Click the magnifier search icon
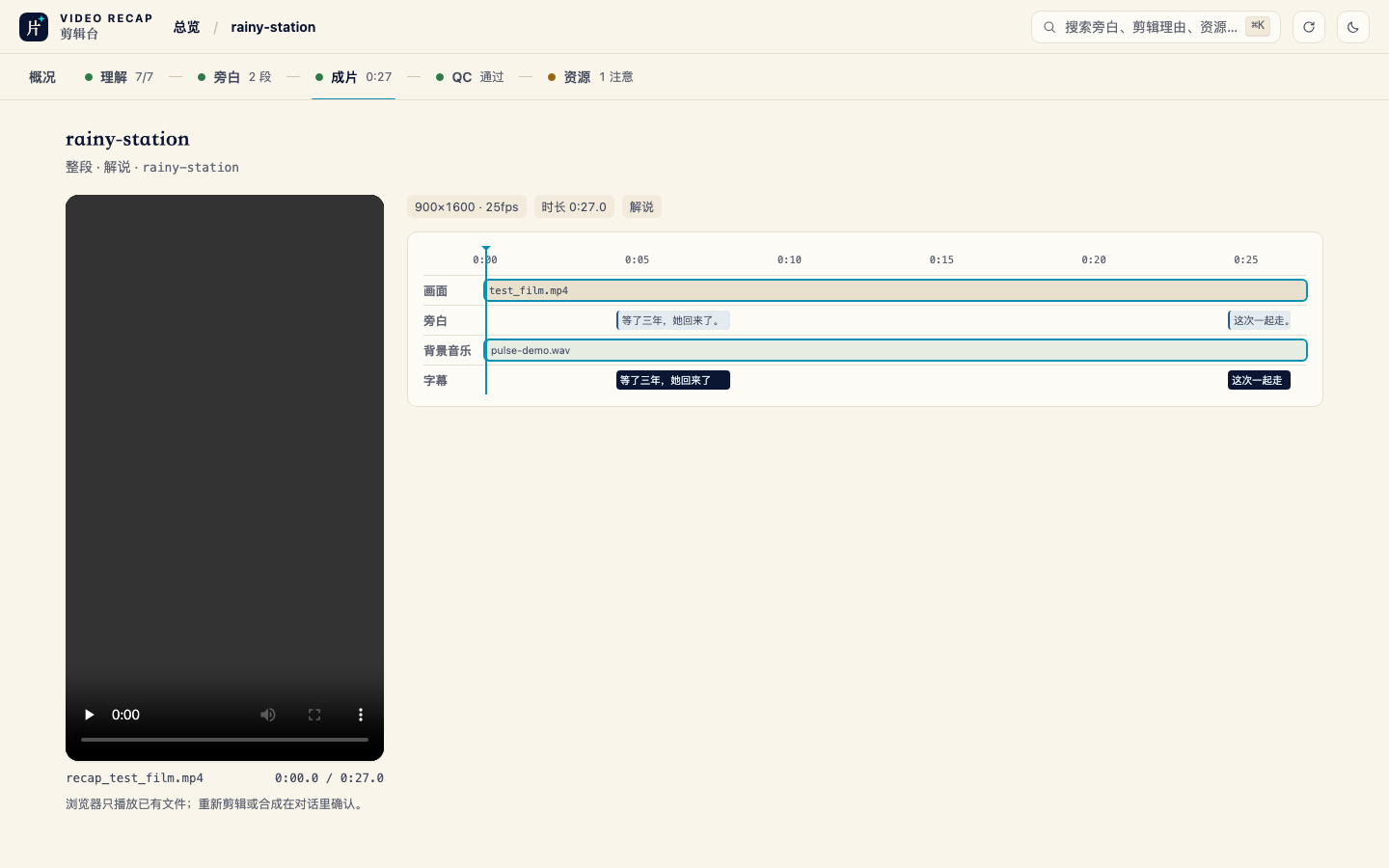This screenshot has width=1389, height=868. [x=1049, y=27]
